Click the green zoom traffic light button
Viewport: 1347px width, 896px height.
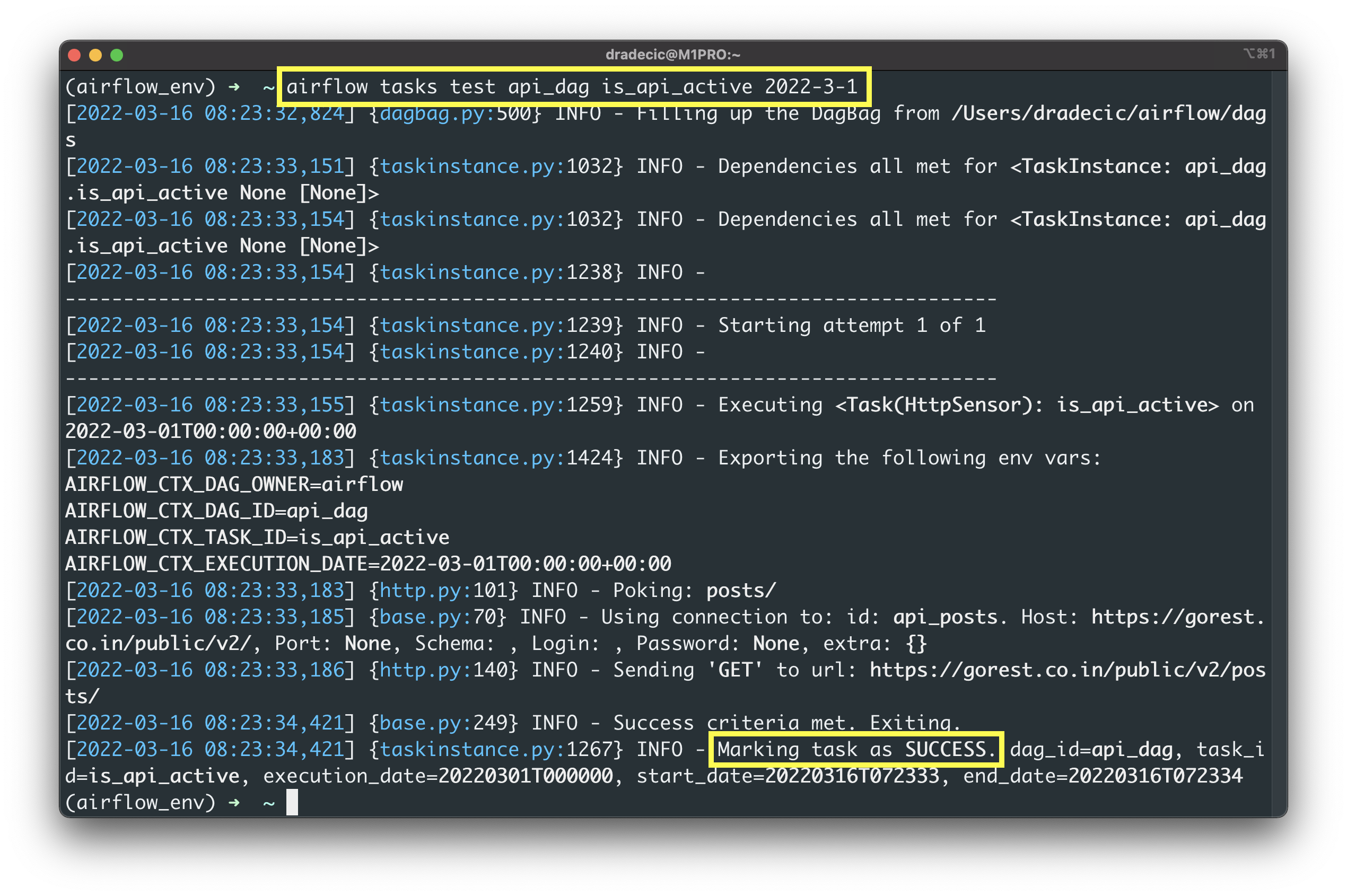[x=117, y=55]
